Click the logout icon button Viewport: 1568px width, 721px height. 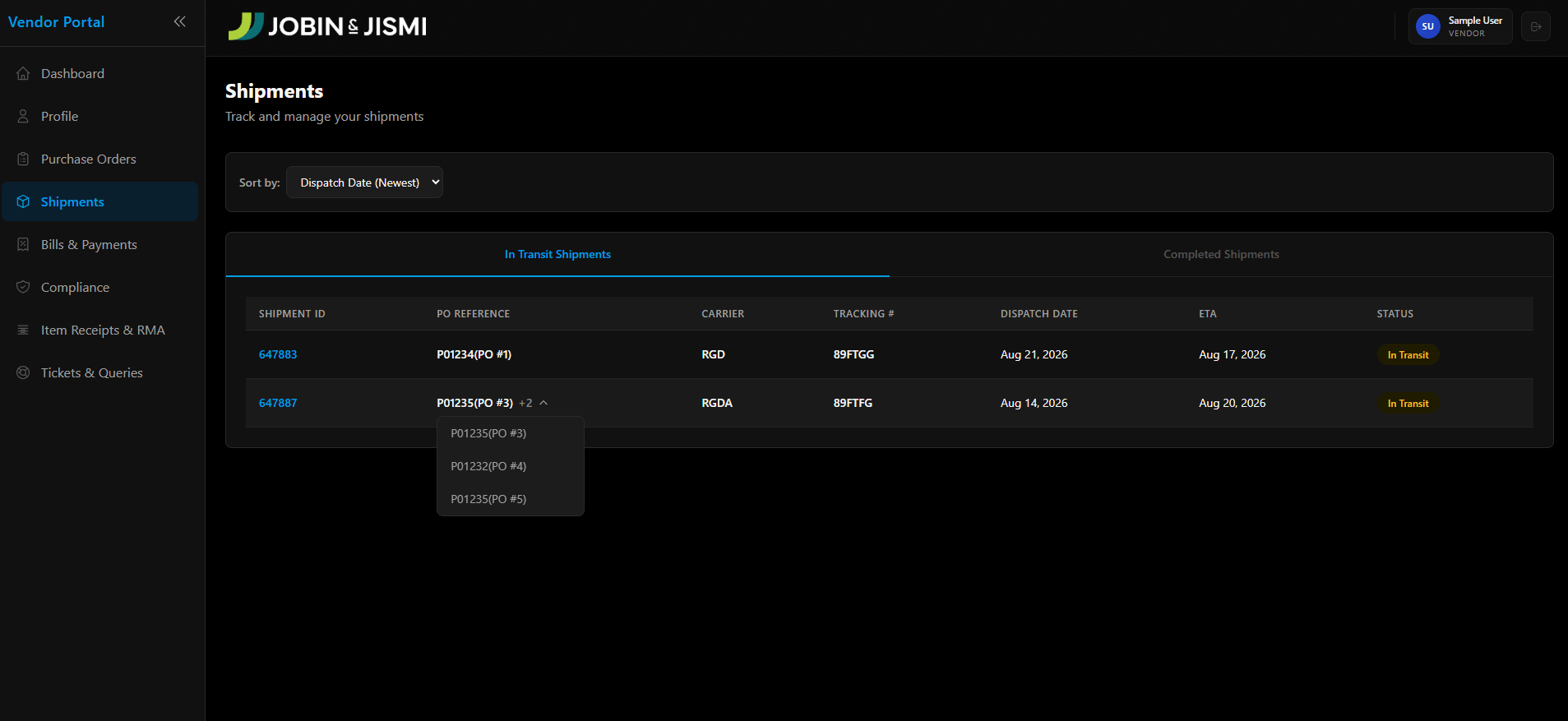1535,26
